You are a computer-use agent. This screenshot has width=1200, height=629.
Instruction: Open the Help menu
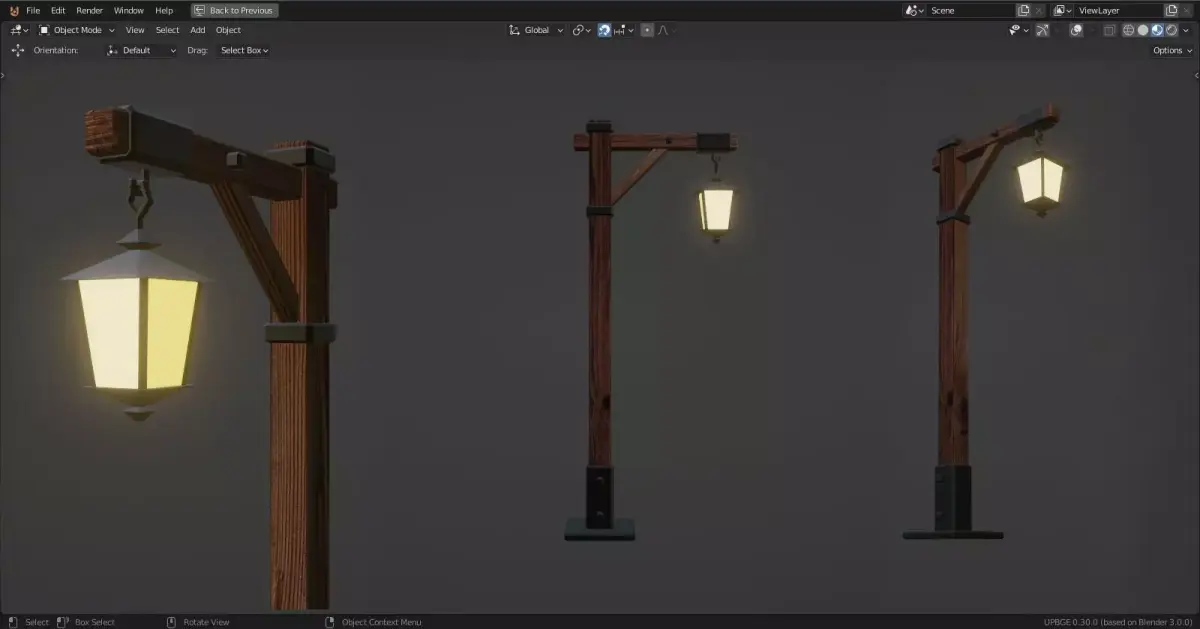(164, 10)
